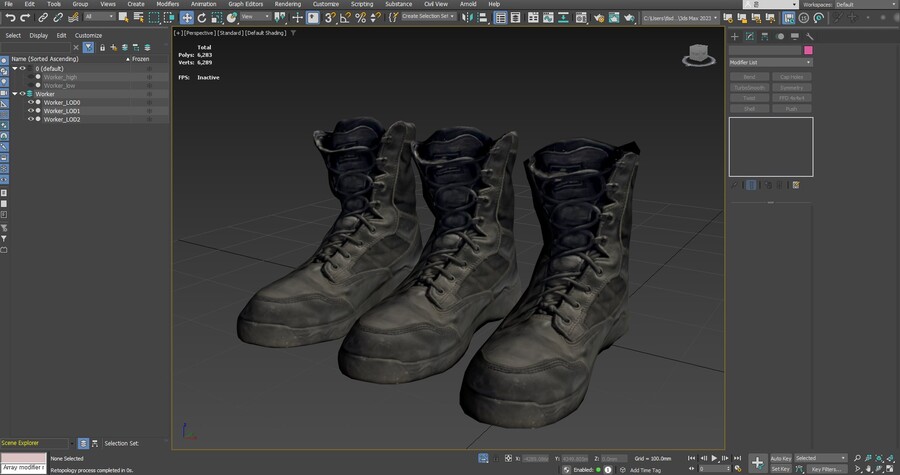Open the Modifier List dropdown
900x475 pixels.
[770, 62]
